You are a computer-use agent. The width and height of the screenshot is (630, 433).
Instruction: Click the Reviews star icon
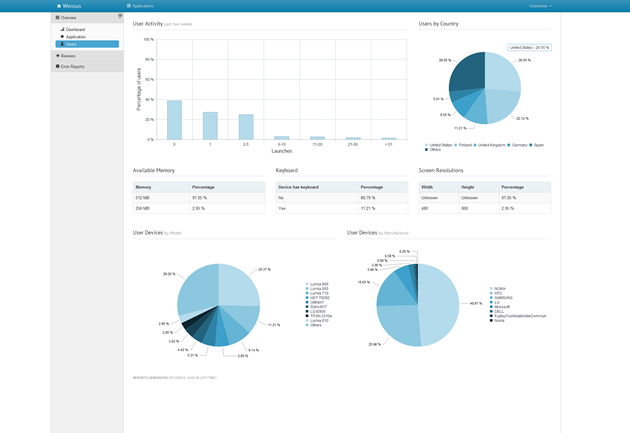click(58, 56)
